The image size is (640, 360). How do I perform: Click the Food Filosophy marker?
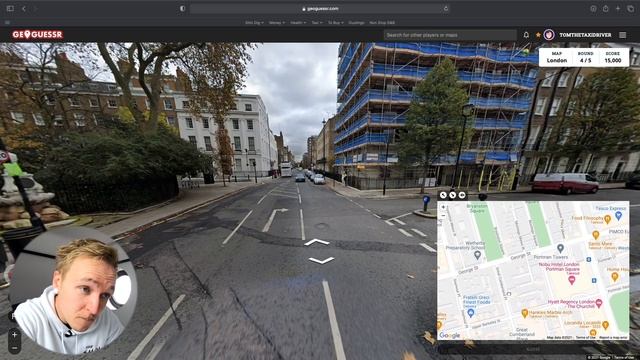point(607,220)
